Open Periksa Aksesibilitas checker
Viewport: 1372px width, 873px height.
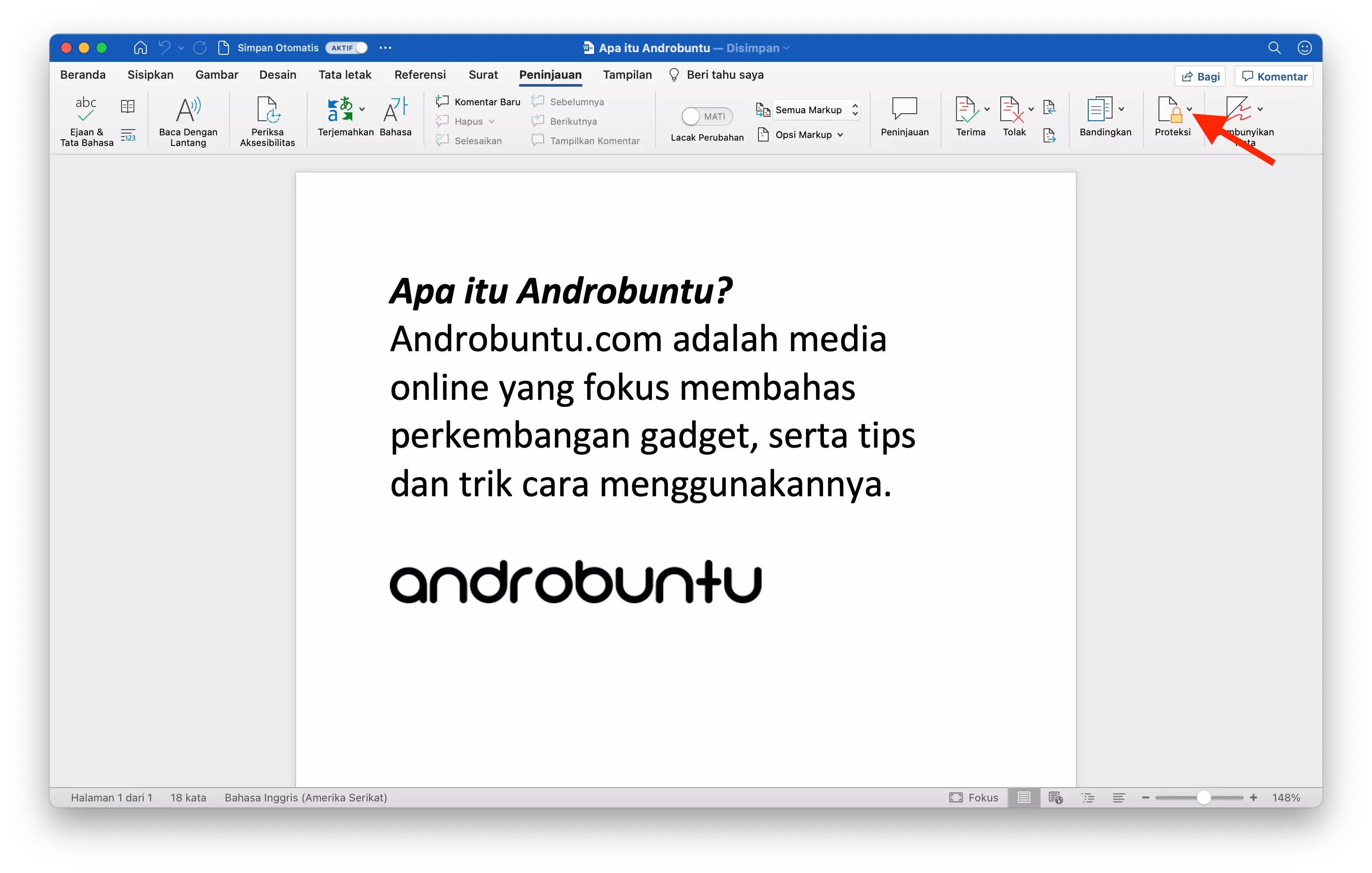pos(267,120)
